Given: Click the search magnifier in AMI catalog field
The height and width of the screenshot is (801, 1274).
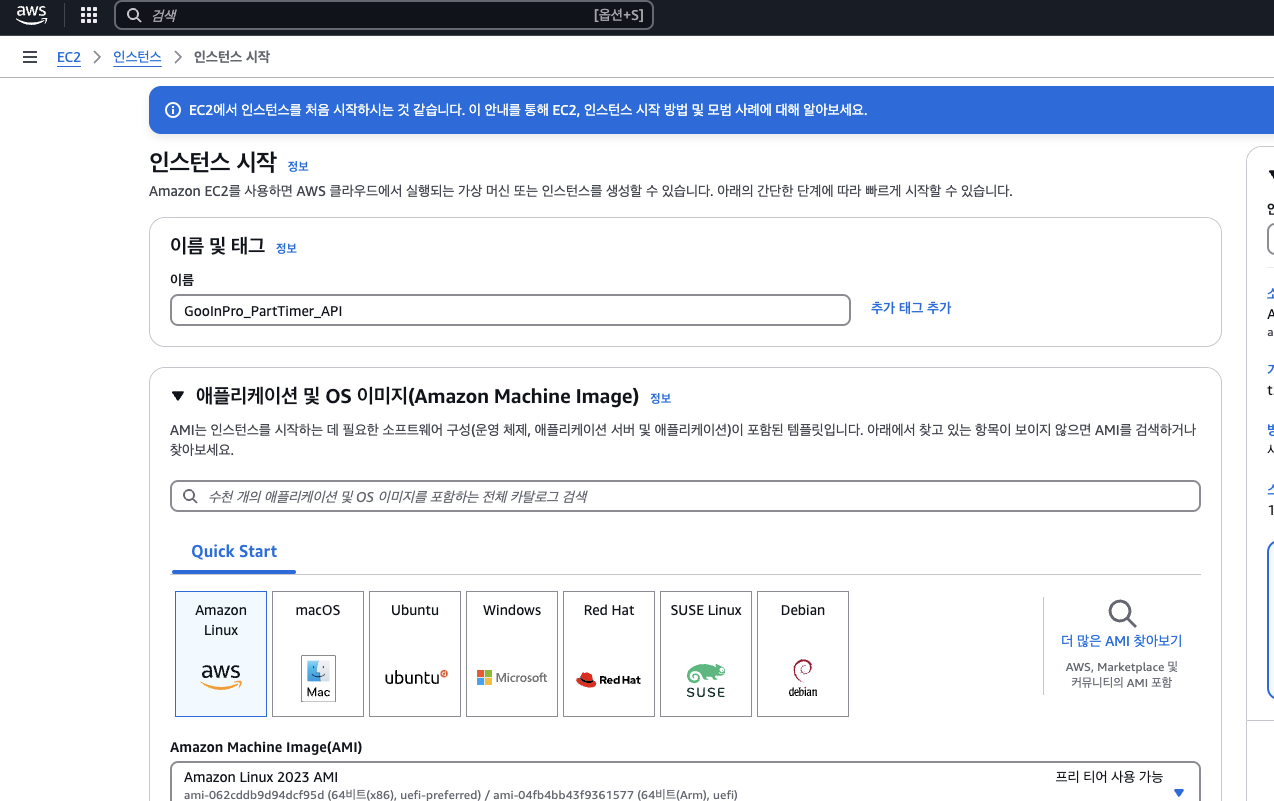Looking at the screenshot, I should (190, 496).
